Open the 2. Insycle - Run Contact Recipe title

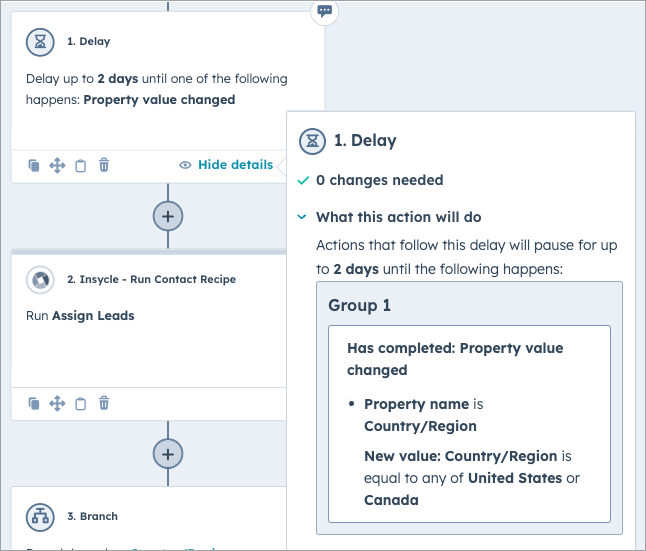click(x=152, y=279)
